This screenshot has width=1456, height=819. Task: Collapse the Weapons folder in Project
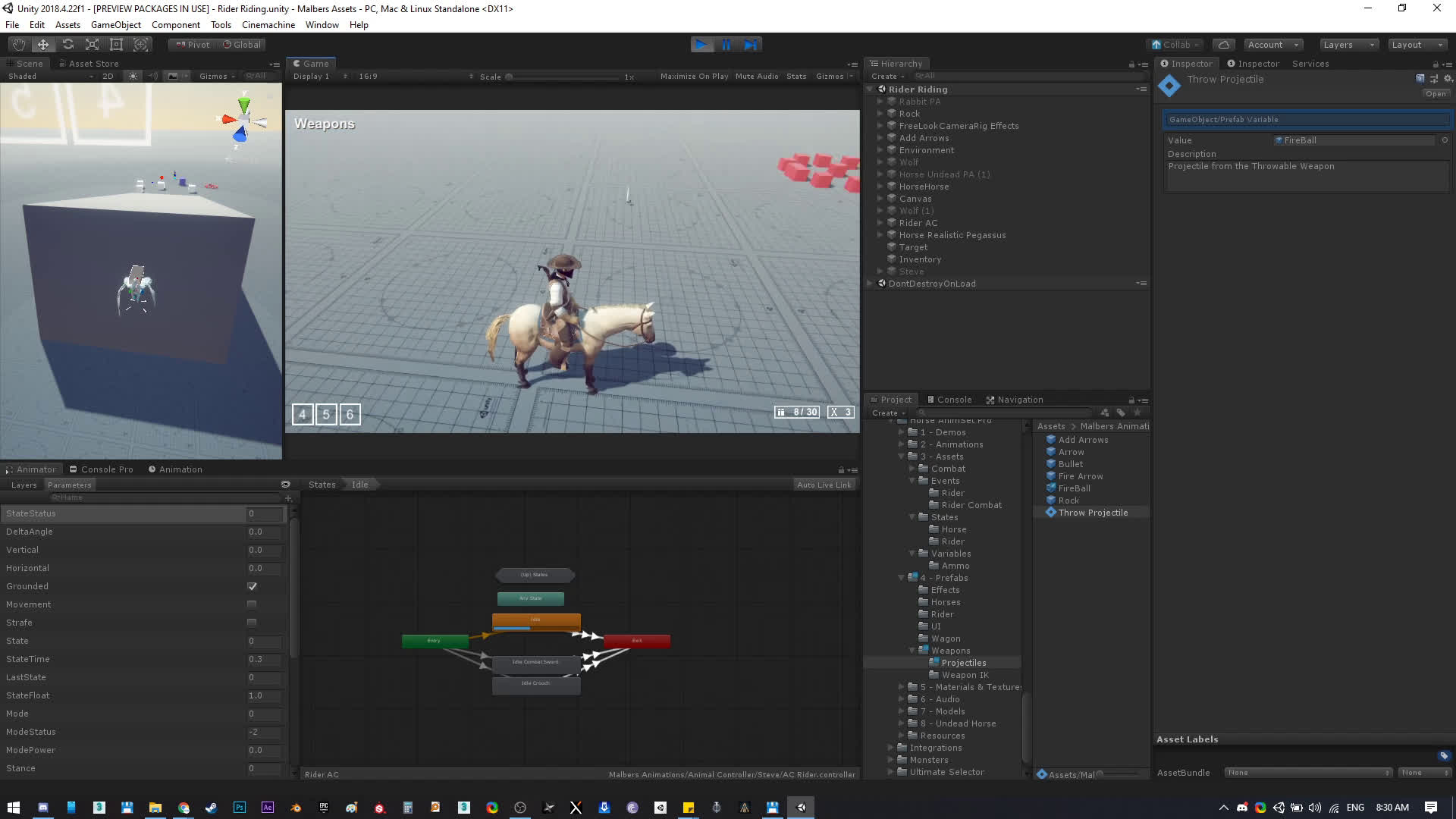[x=912, y=651]
